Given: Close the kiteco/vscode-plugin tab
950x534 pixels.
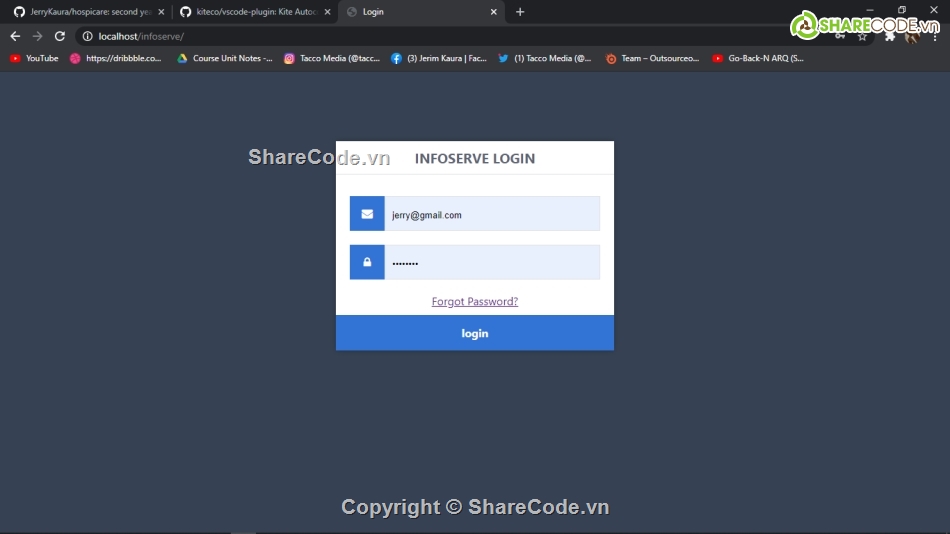Looking at the screenshot, I should point(327,12).
